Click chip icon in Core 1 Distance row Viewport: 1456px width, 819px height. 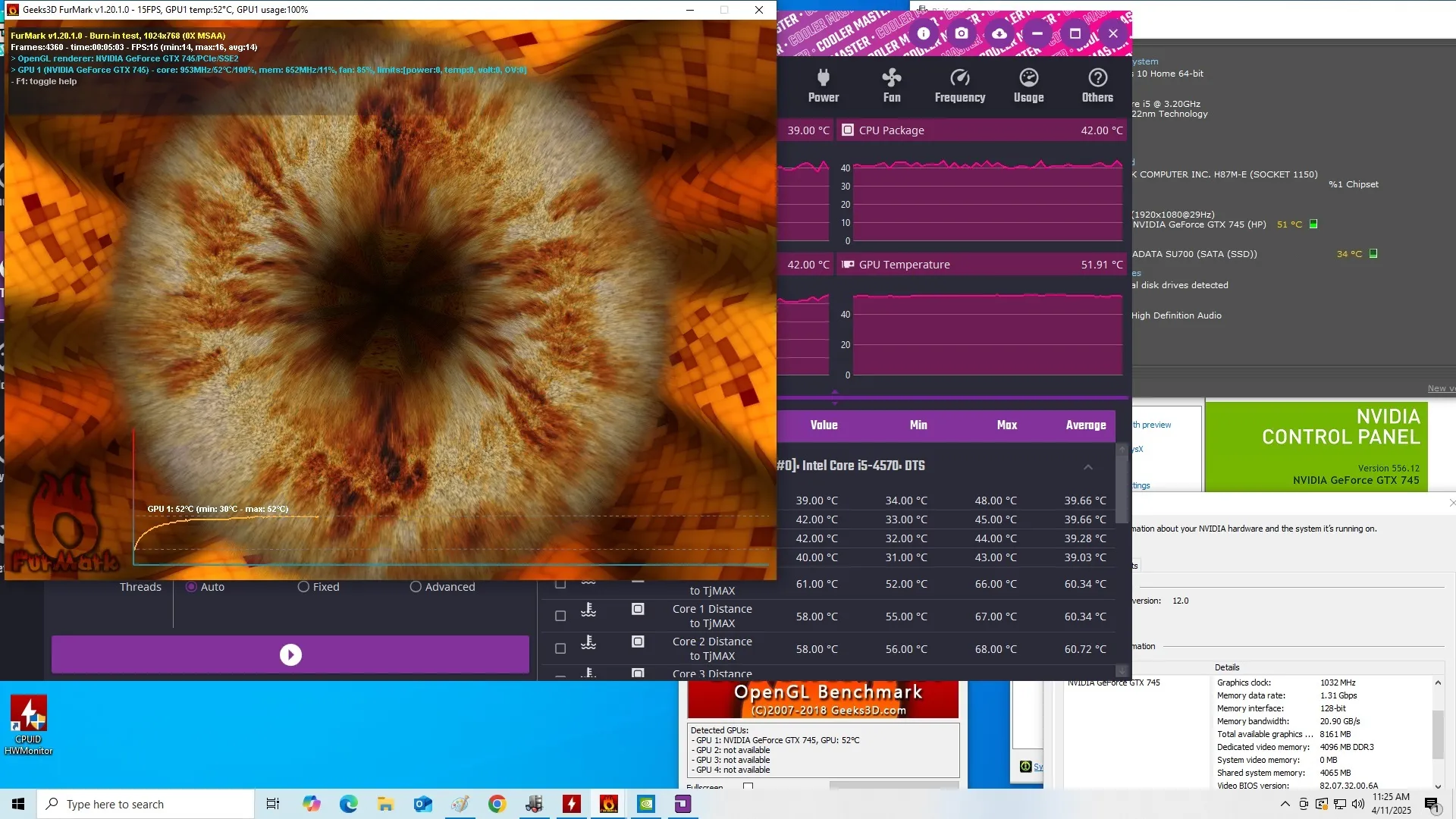(638, 609)
